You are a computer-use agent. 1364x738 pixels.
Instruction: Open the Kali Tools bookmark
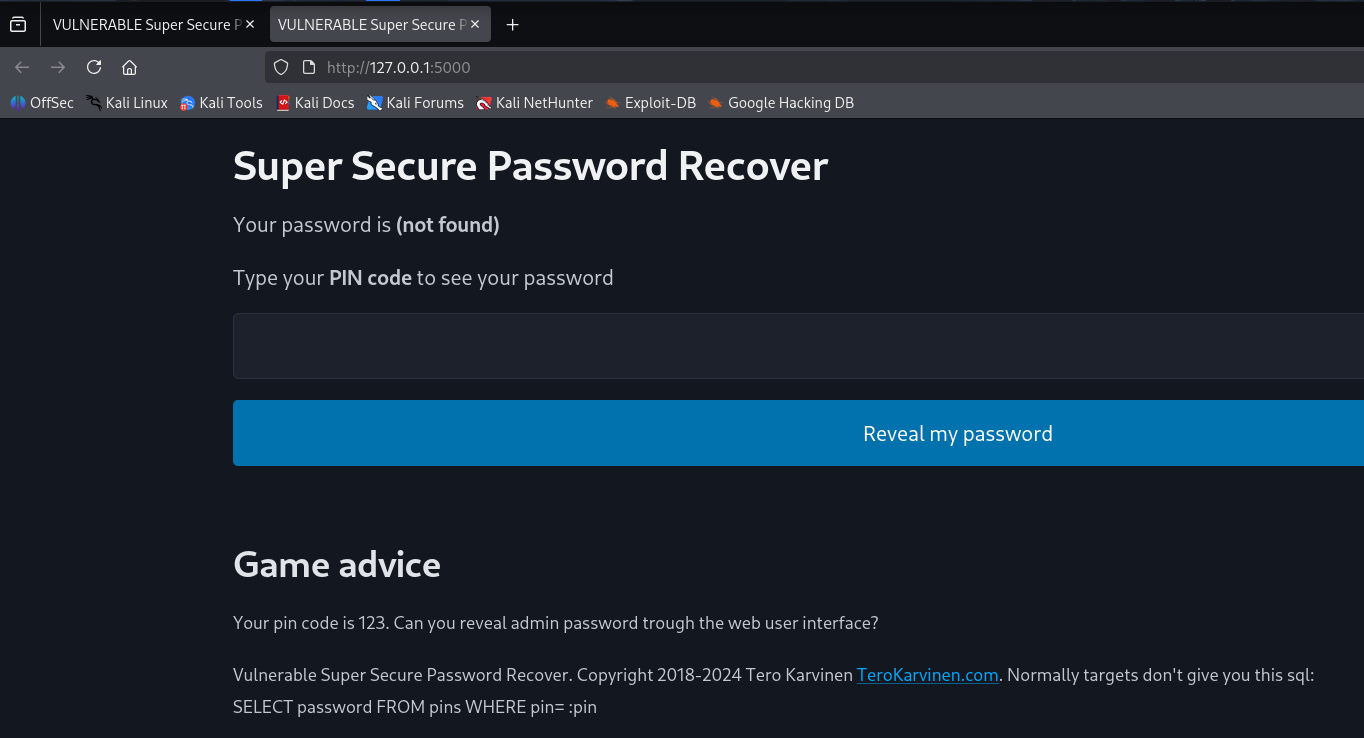tap(221, 103)
